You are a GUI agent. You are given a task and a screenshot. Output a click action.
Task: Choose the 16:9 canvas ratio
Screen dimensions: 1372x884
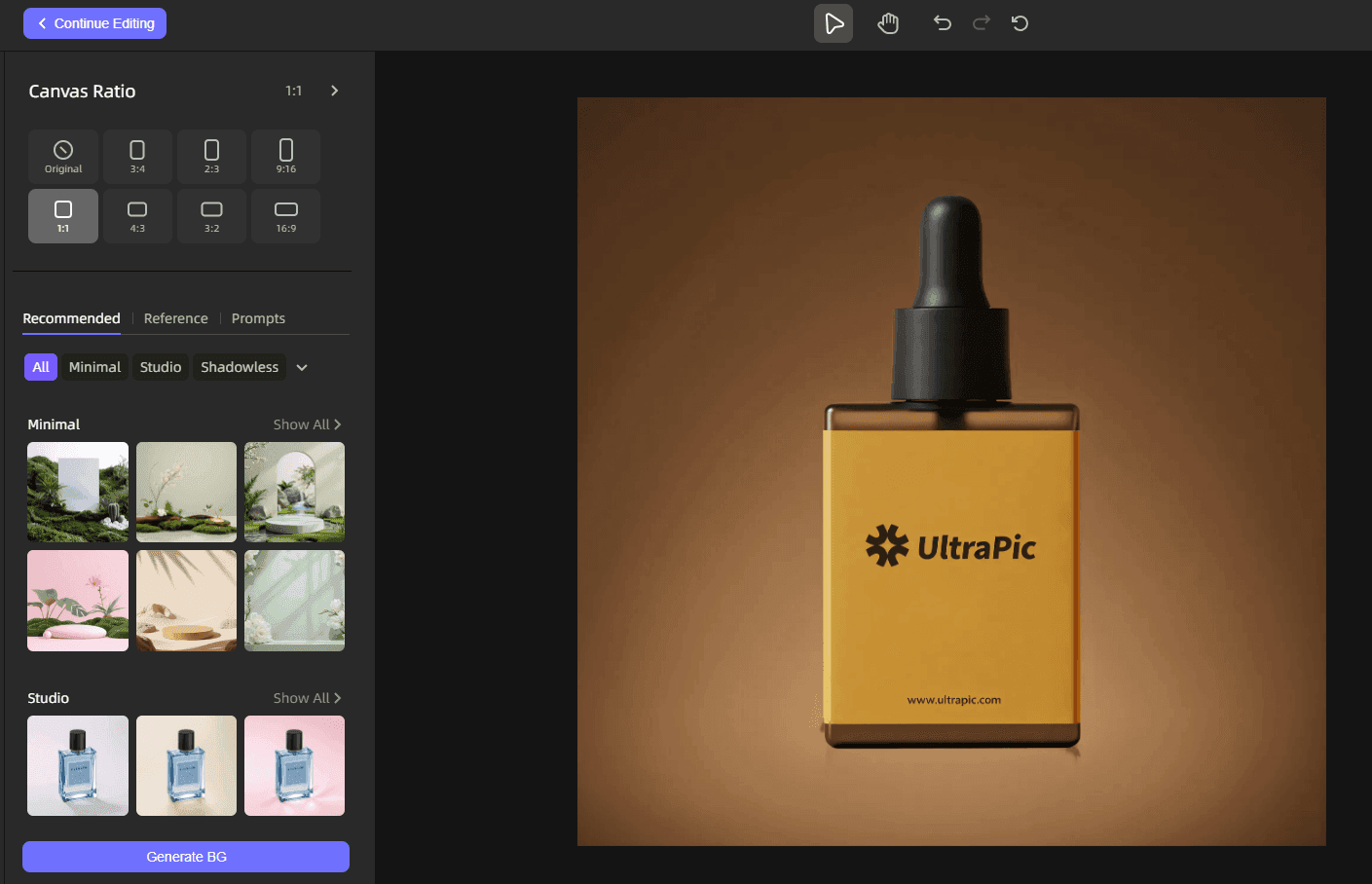coord(285,215)
